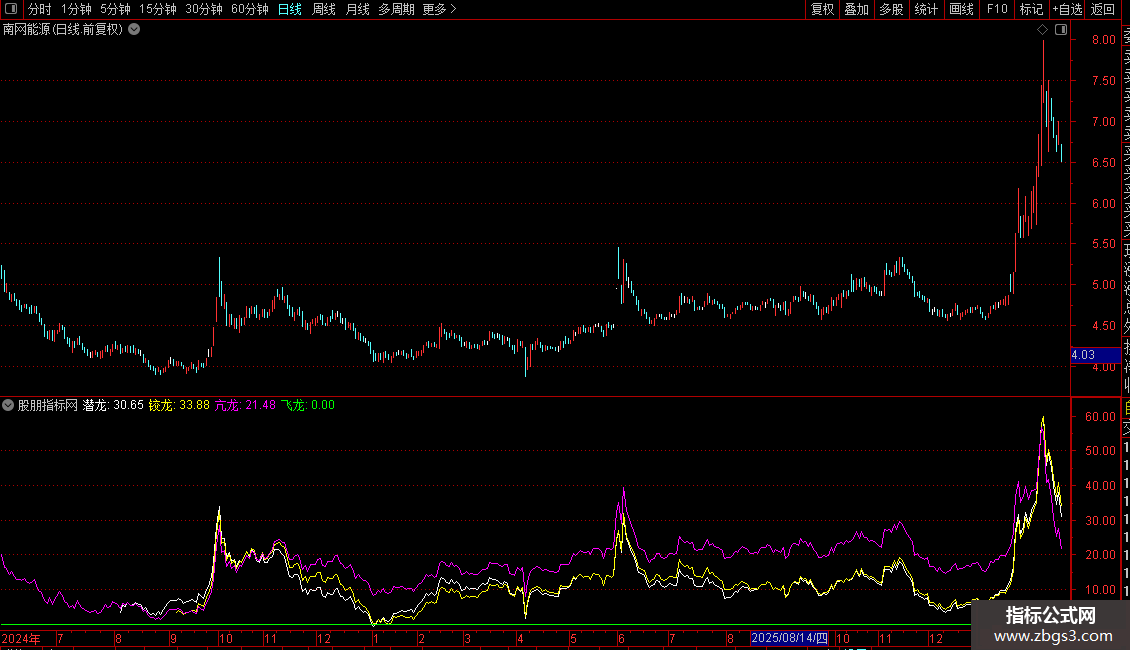Viewport: 1130px width, 650px height.
Task: Click the 飞龙: 0.00 indicator value
Action: [308, 405]
